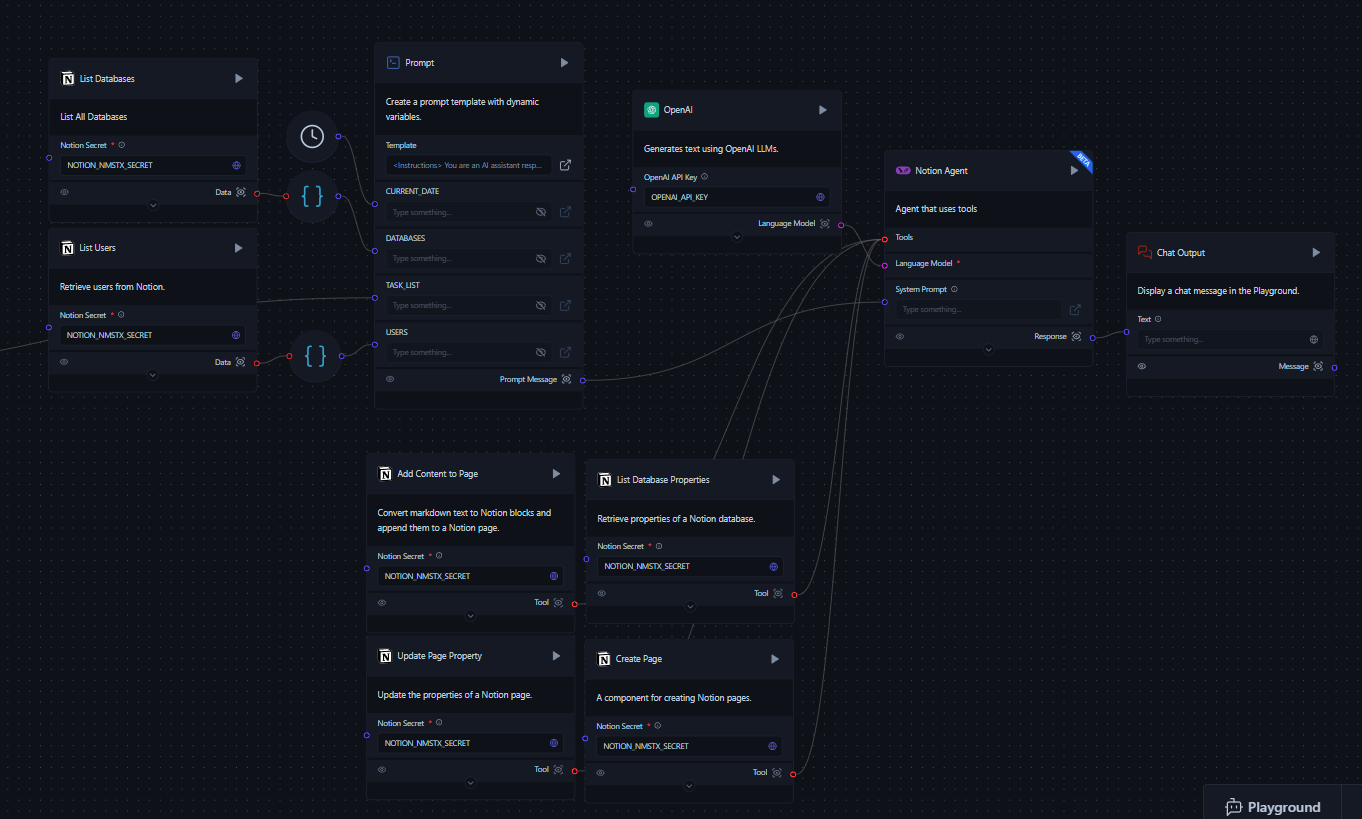Click the Text input field in Chat Output
Screen dimensions: 1362x819
coord(1225,339)
